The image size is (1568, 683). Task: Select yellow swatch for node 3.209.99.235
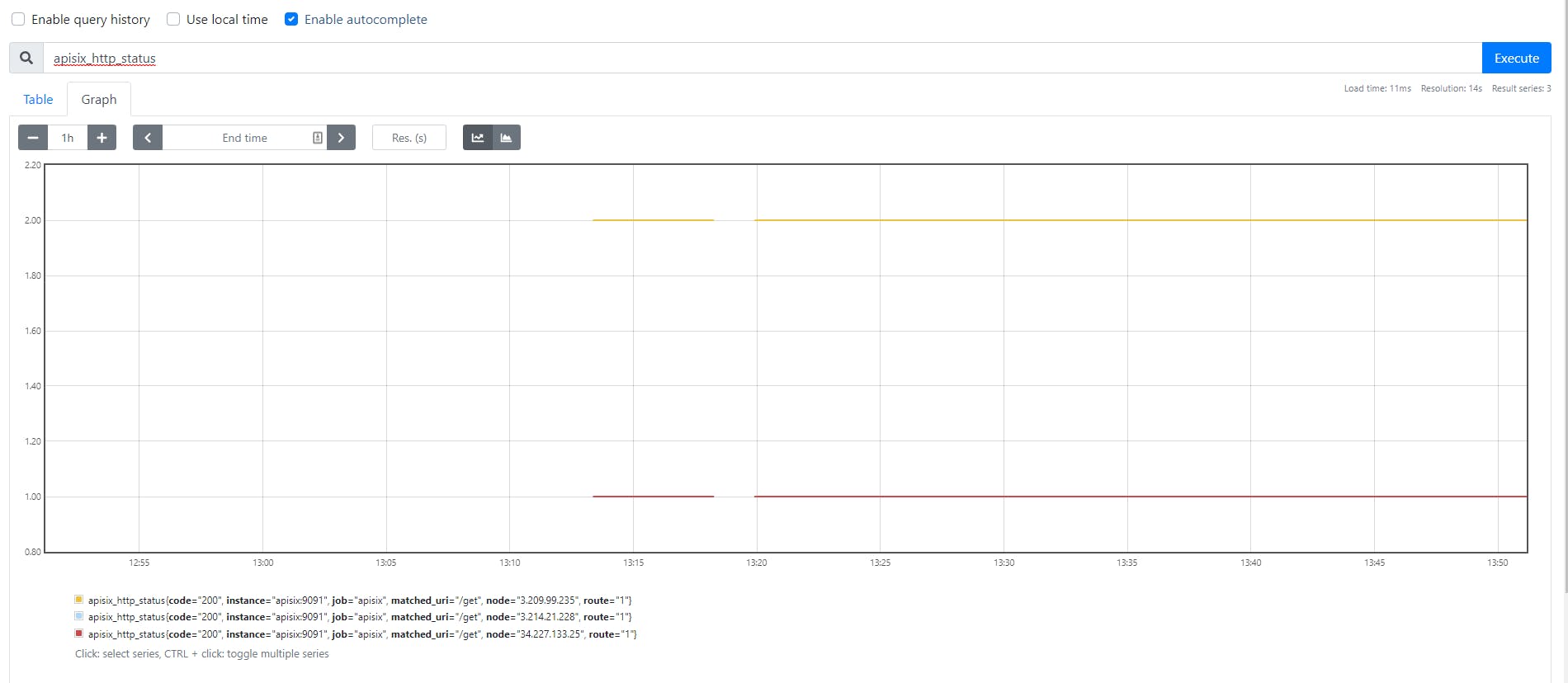tap(79, 600)
